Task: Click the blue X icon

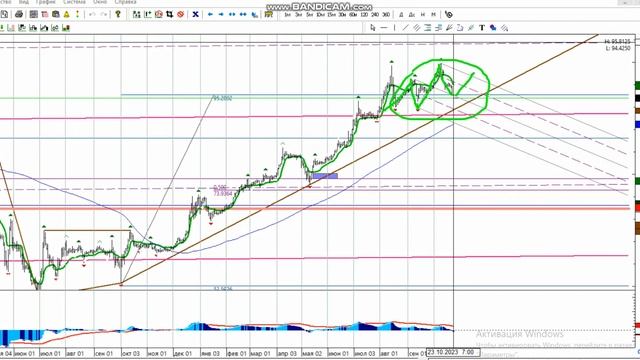Action: (x=196, y=15)
